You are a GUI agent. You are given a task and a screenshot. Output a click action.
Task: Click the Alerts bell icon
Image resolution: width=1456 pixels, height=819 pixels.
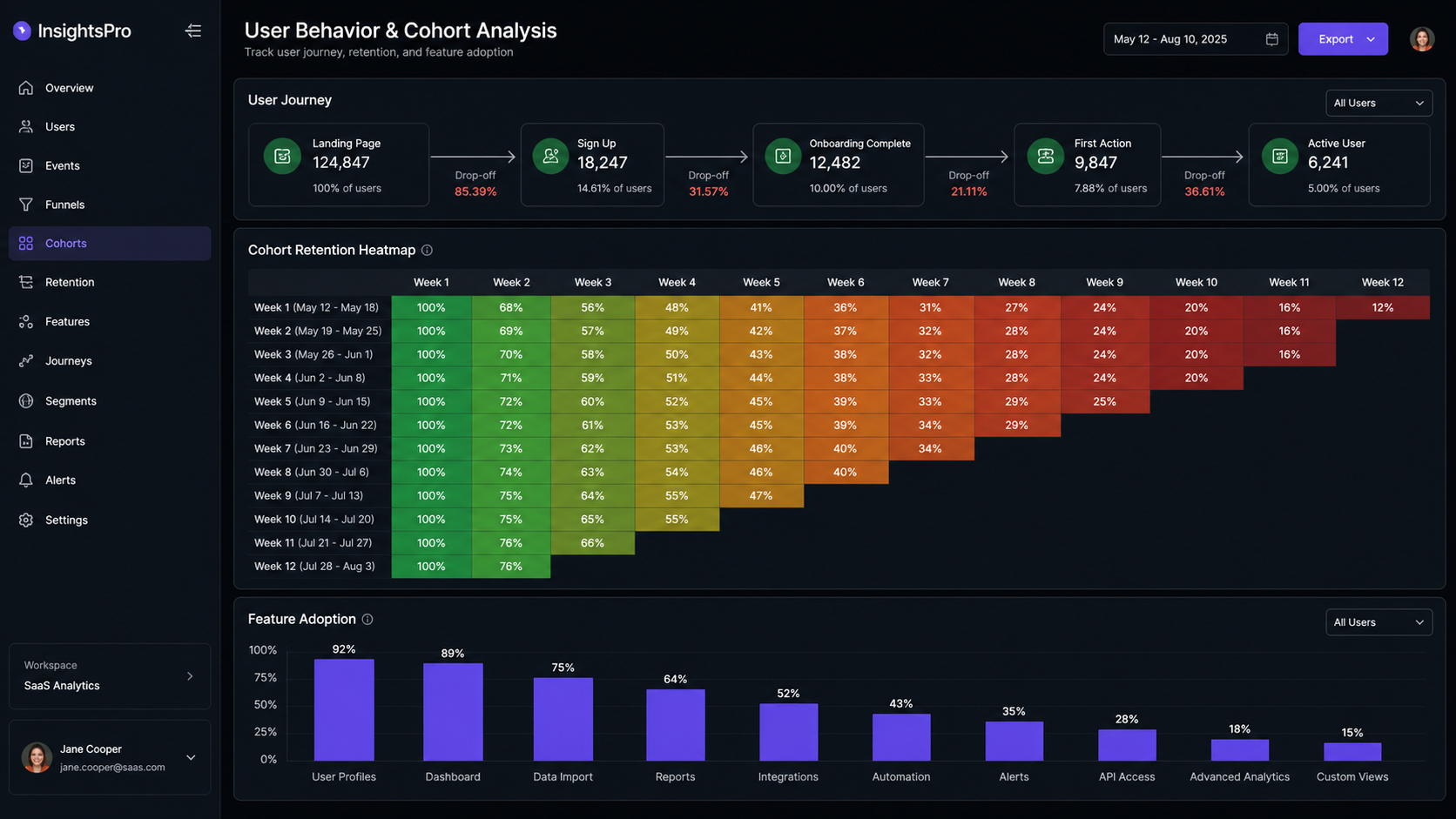tap(26, 480)
